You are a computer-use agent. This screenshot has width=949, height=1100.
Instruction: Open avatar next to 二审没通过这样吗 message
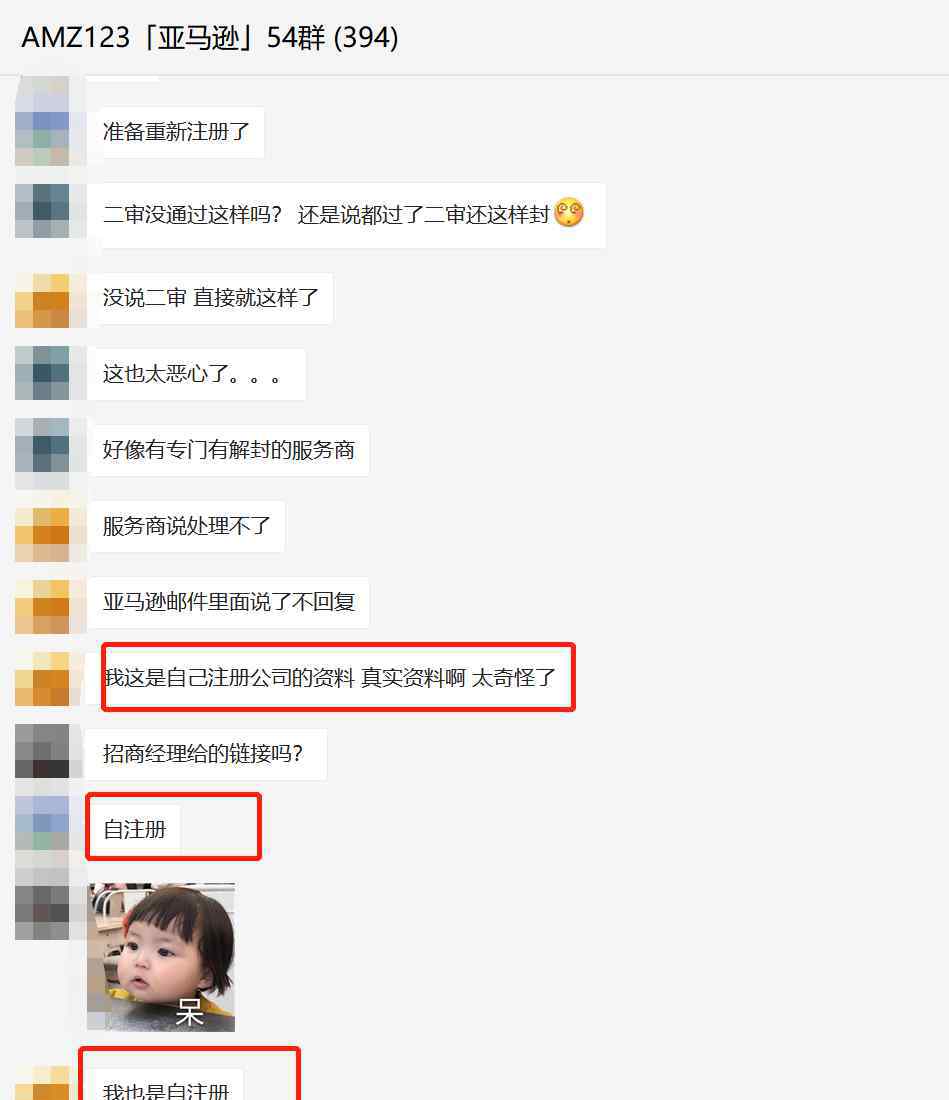coord(42,210)
